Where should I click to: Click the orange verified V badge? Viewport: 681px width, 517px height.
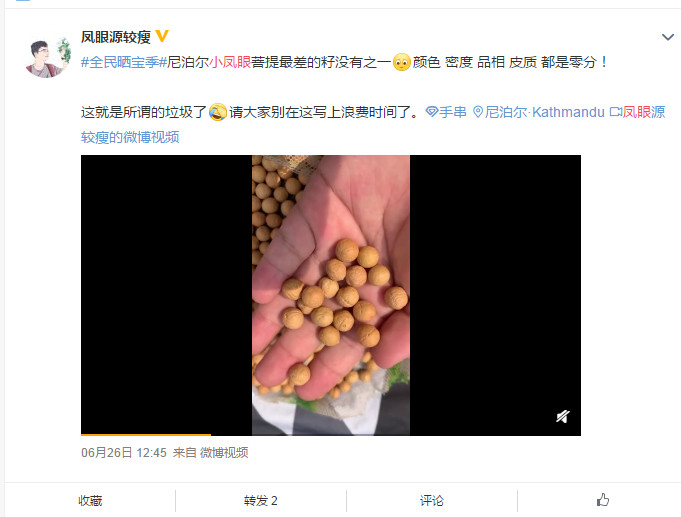coord(162,36)
